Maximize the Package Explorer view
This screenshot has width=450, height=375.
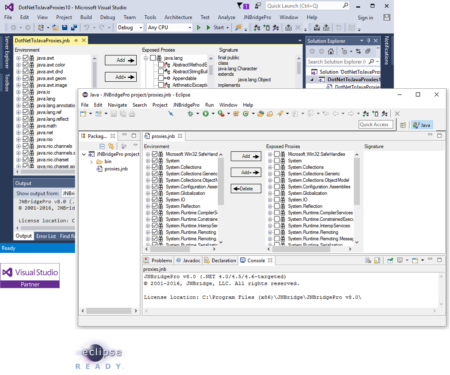[134, 136]
